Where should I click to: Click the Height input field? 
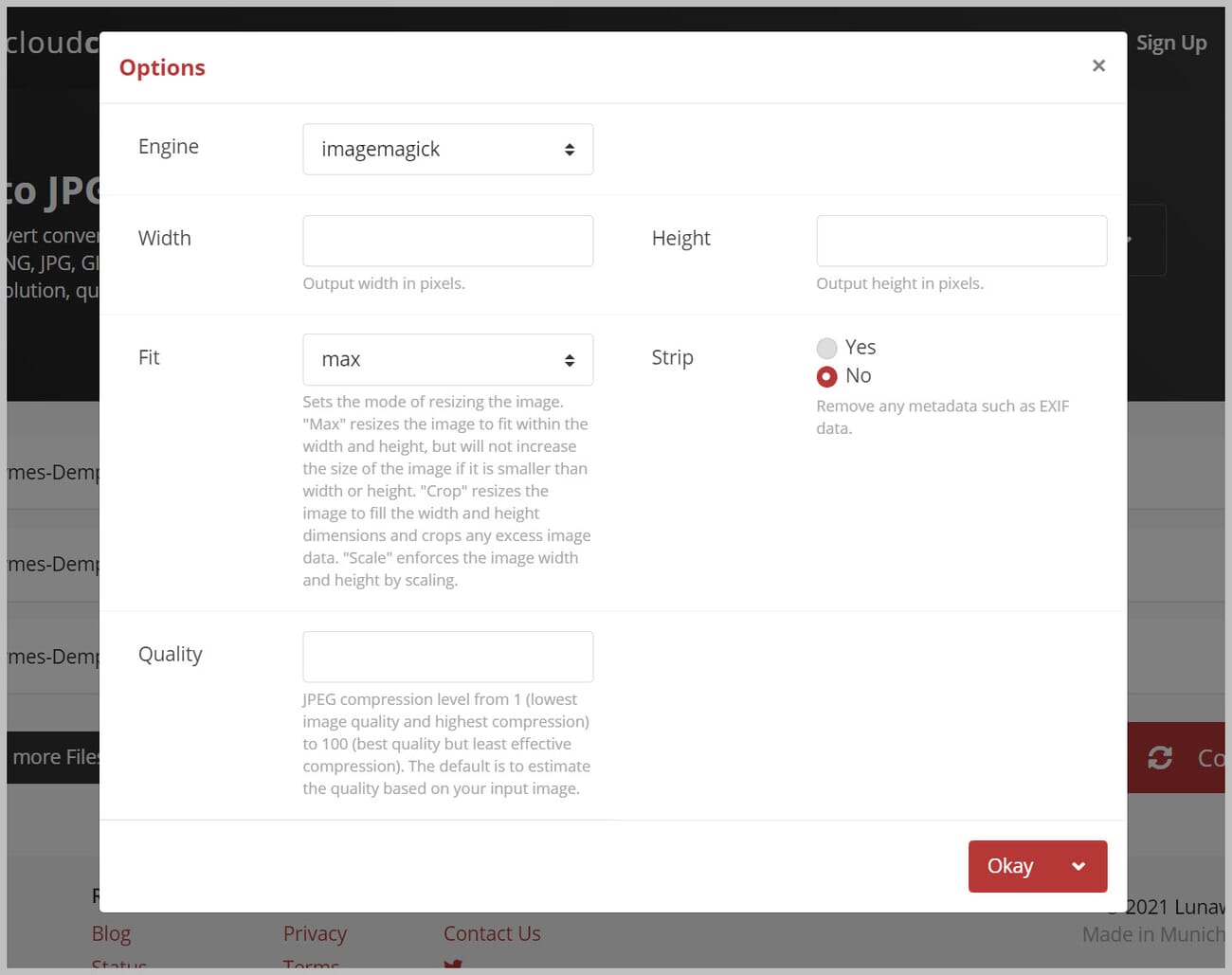point(961,240)
